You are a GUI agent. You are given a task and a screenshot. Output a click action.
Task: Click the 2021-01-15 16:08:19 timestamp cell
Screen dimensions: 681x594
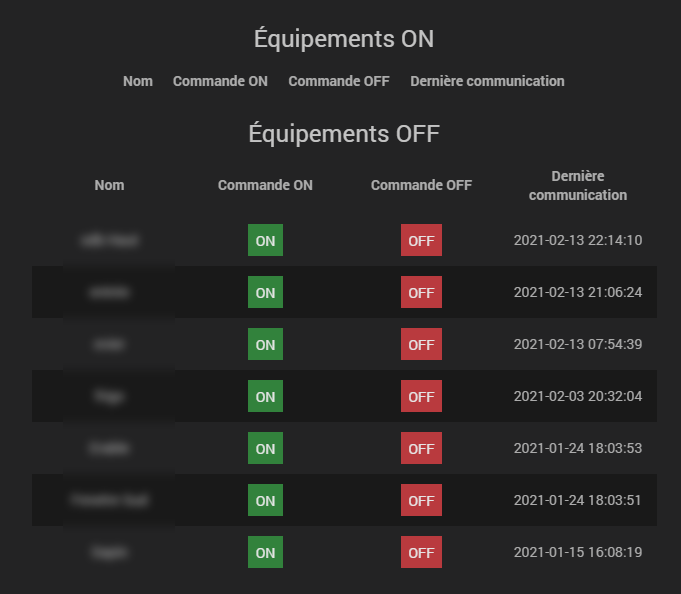point(577,552)
